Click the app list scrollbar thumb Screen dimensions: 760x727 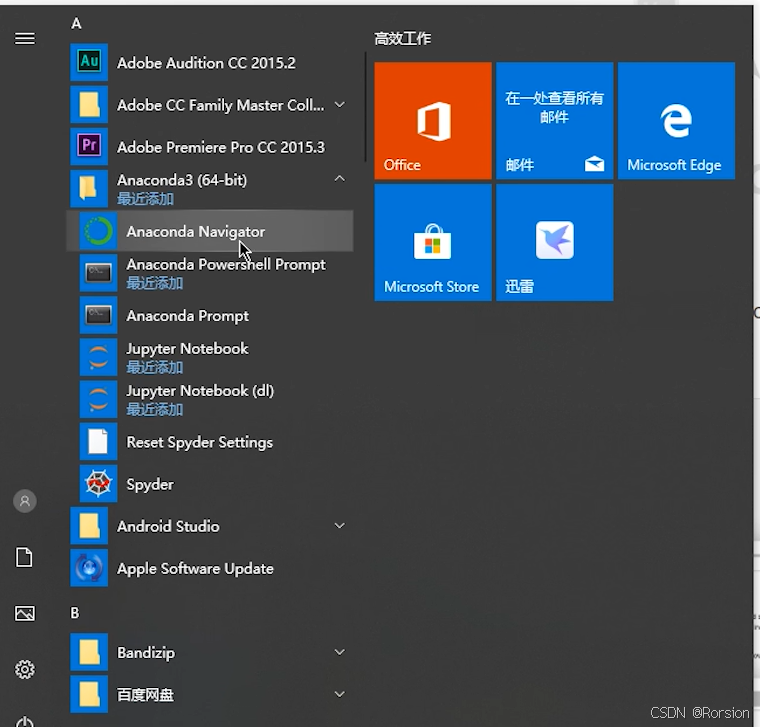point(365,107)
